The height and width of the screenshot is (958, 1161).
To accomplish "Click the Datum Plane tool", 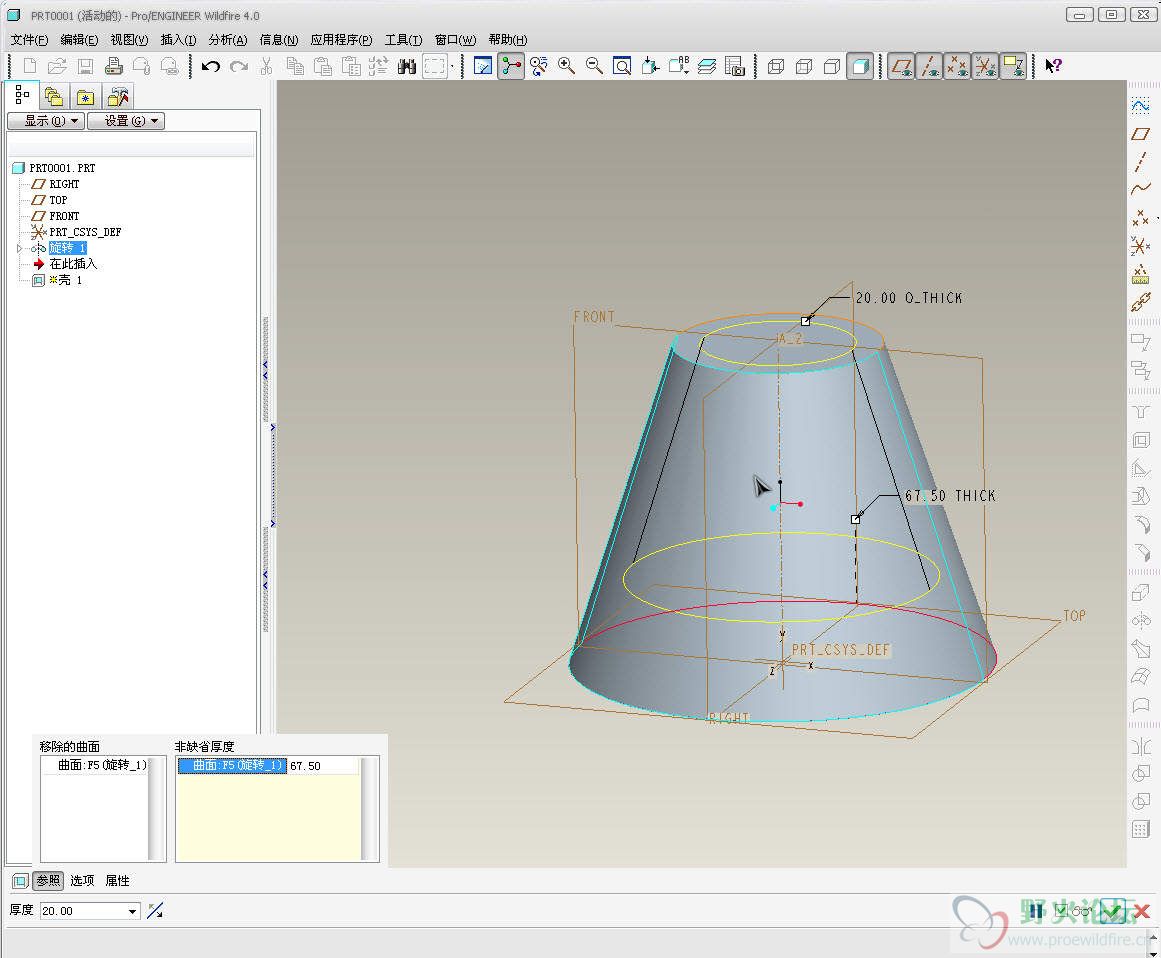I will click(x=1140, y=134).
